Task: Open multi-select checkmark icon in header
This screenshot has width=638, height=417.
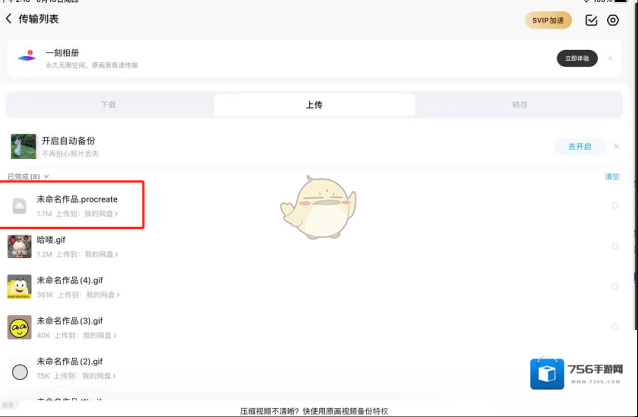Action: pyautogui.click(x=591, y=20)
